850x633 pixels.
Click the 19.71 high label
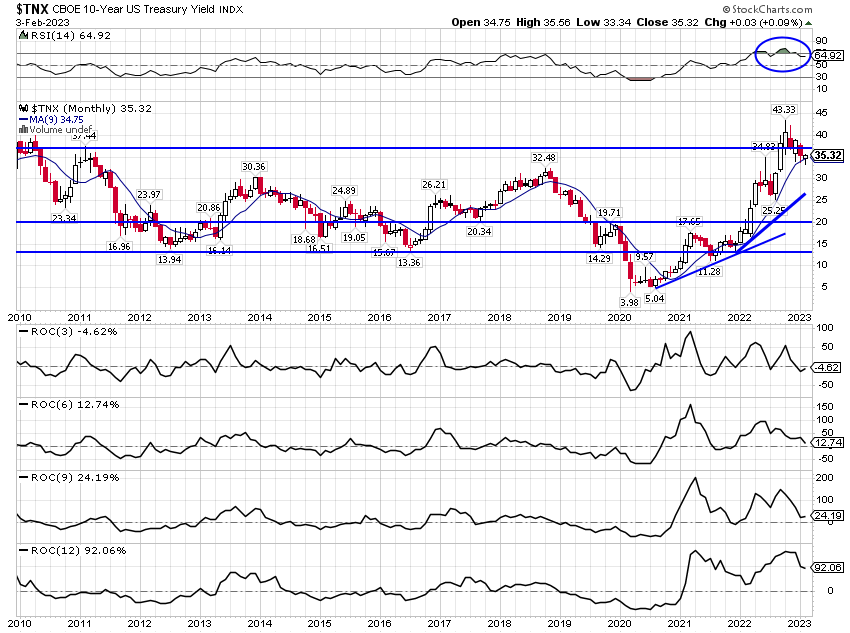pyautogui.click(x=609, y=212)
